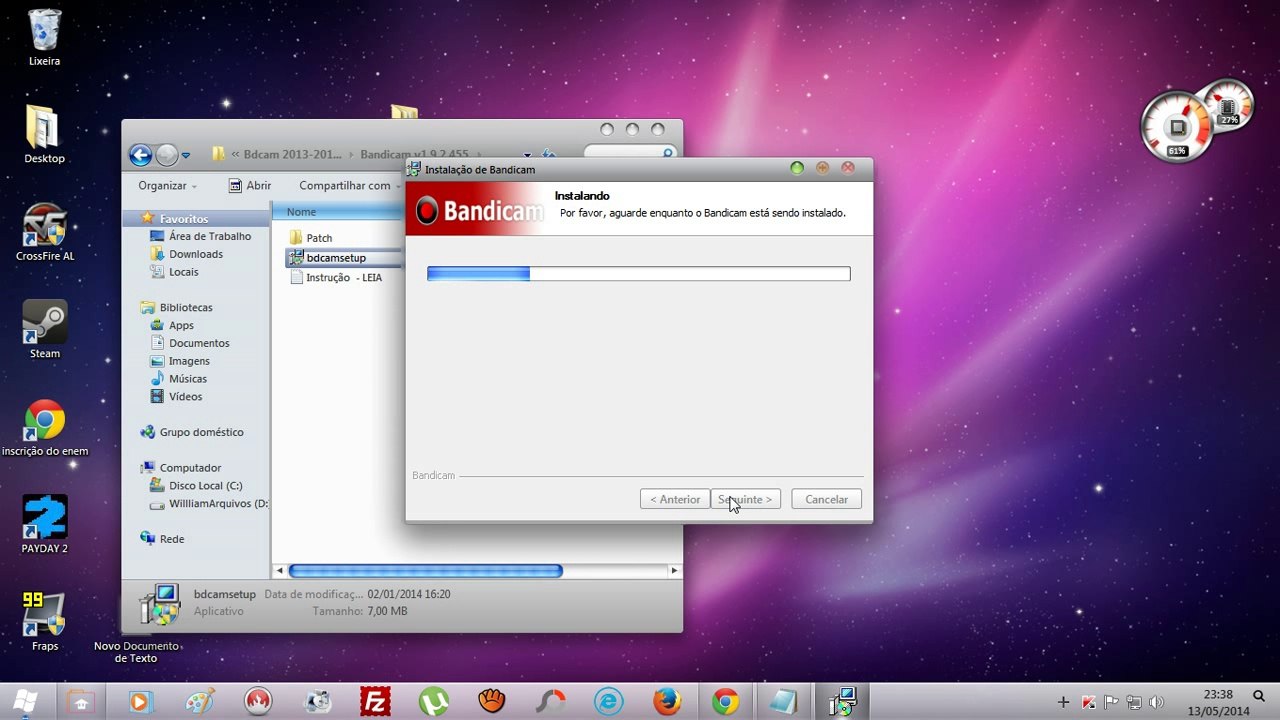Click the '< Anterior' button in installer

tap(675, 499)
